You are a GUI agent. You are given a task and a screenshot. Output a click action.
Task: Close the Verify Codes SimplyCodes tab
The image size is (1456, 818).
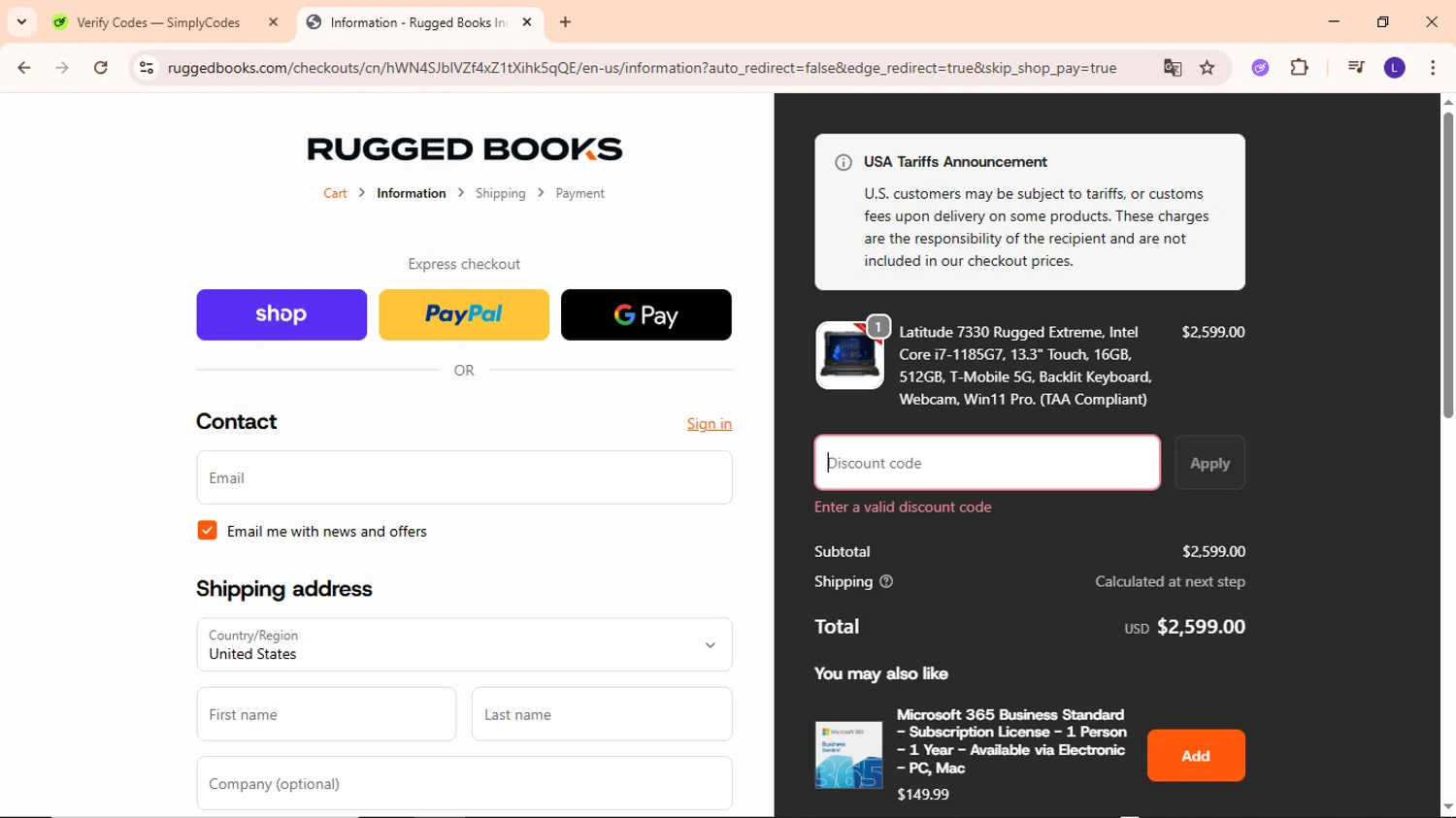[273, 21]
